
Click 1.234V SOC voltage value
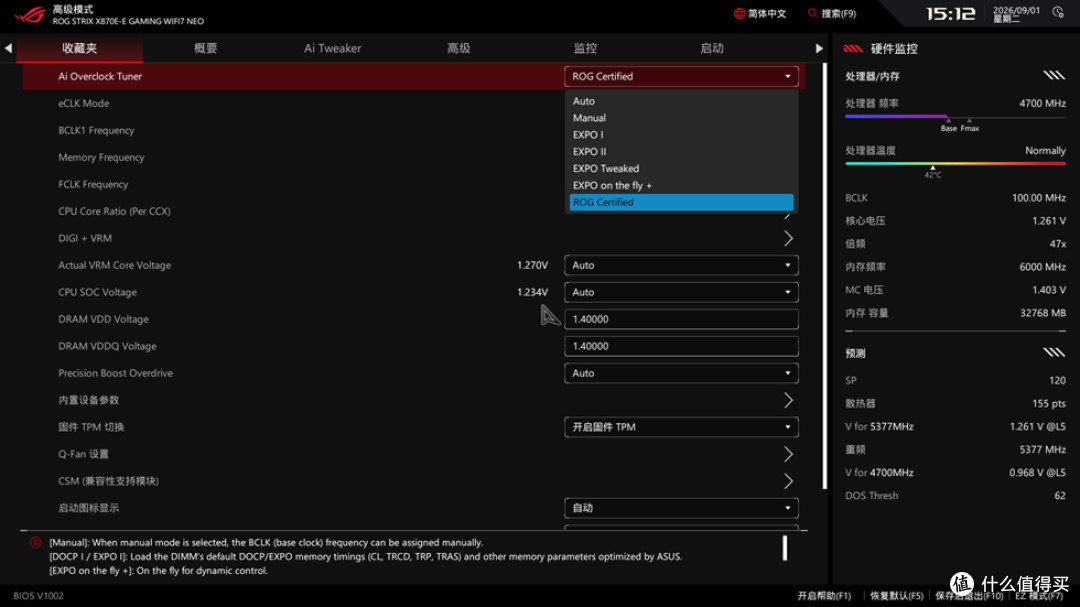click(532, 292)
